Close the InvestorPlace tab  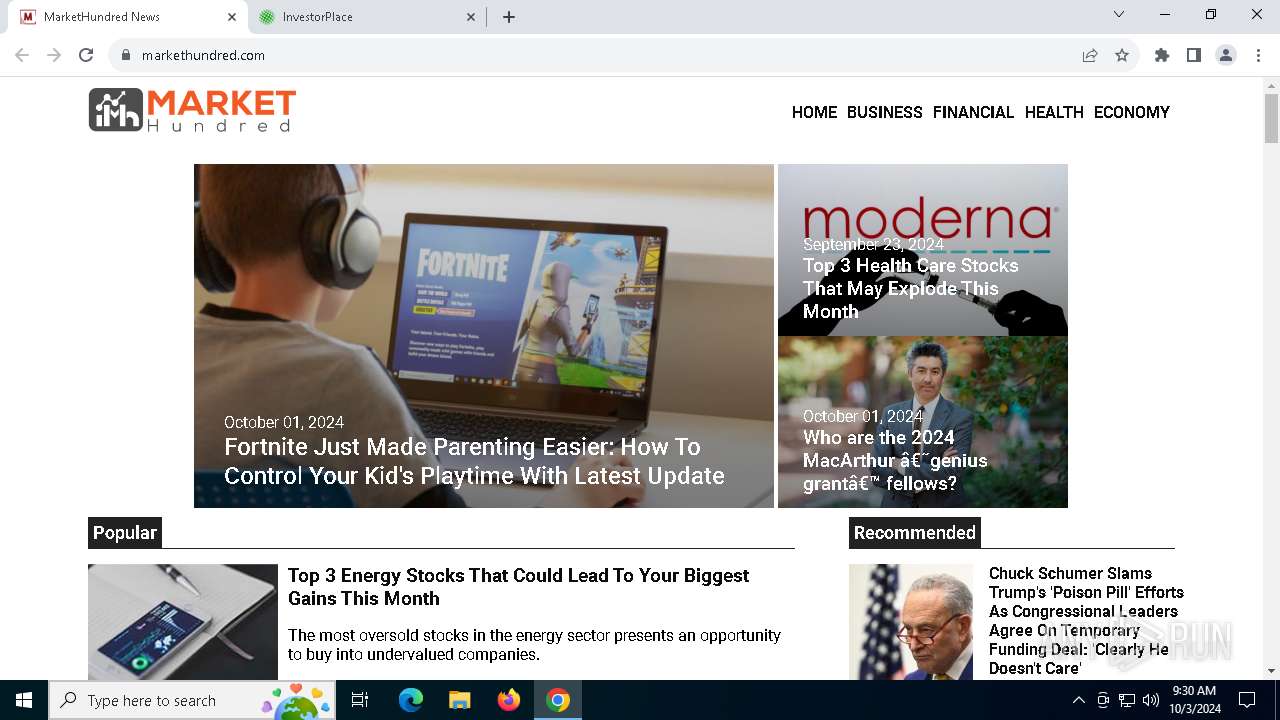tap(471, 17)
